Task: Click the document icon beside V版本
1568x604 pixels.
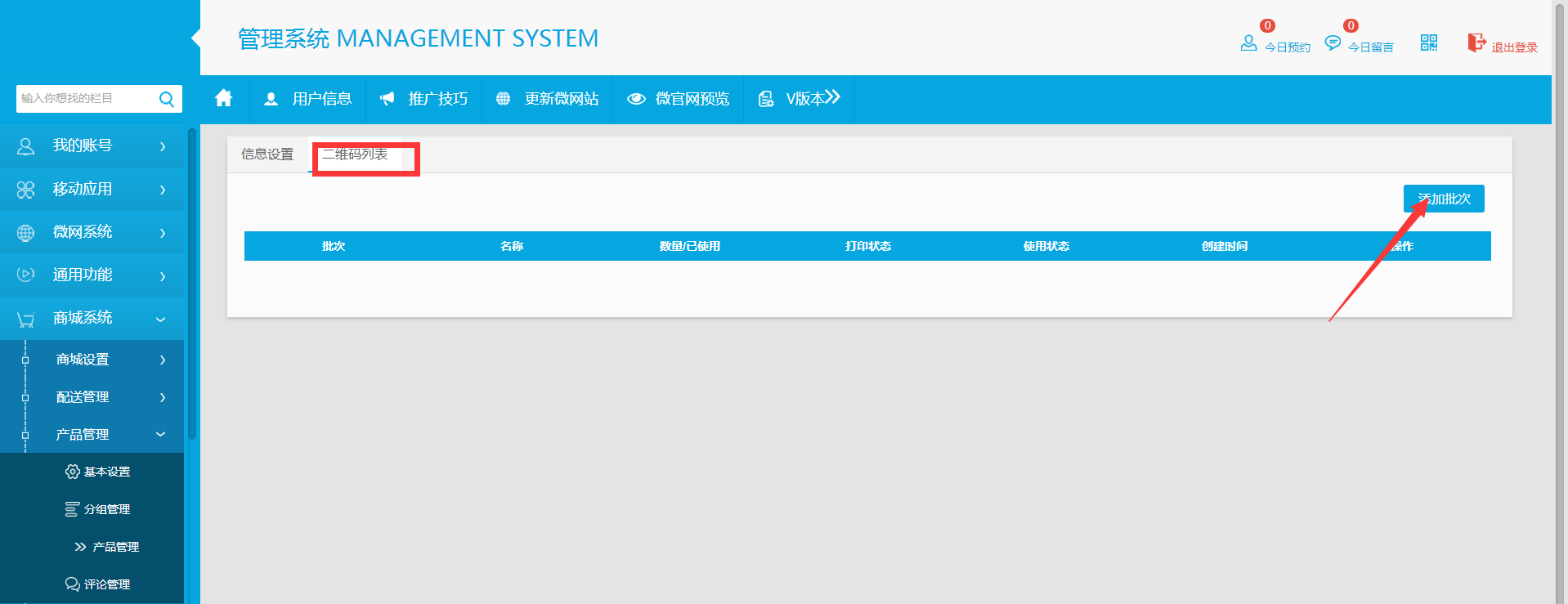Action: (x=766, y=99)
